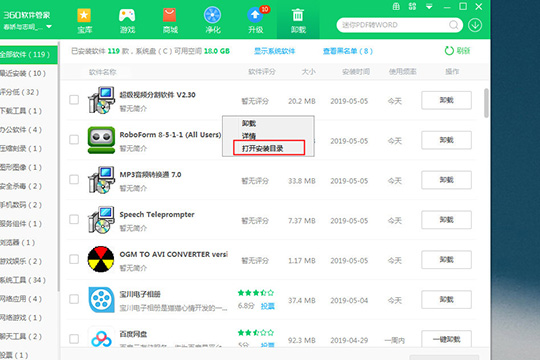Open the 宝库 star icon tab
Image resolution: width=540 pixels, height=360 pixels.
coord(84,21)
